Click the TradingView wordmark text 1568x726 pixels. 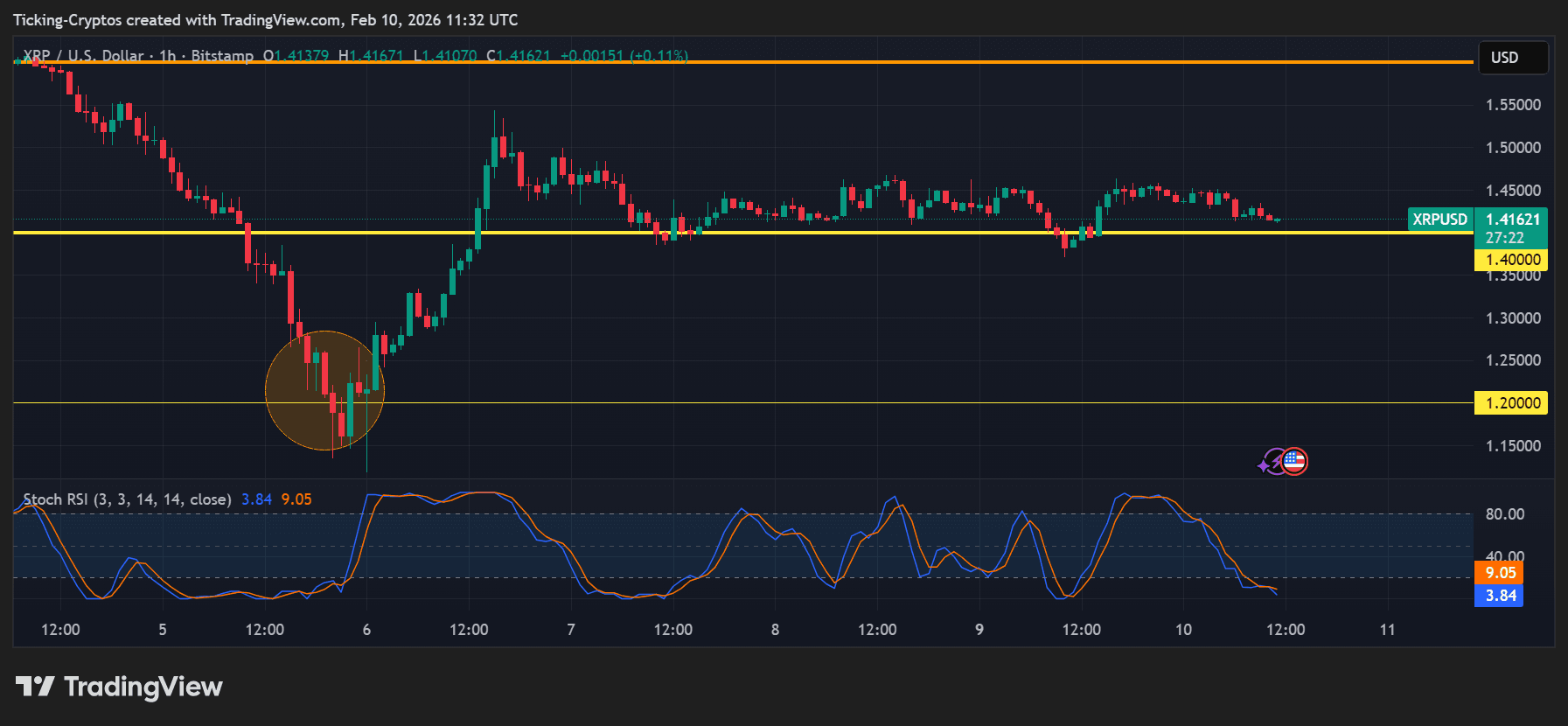[x=143, y=687]
